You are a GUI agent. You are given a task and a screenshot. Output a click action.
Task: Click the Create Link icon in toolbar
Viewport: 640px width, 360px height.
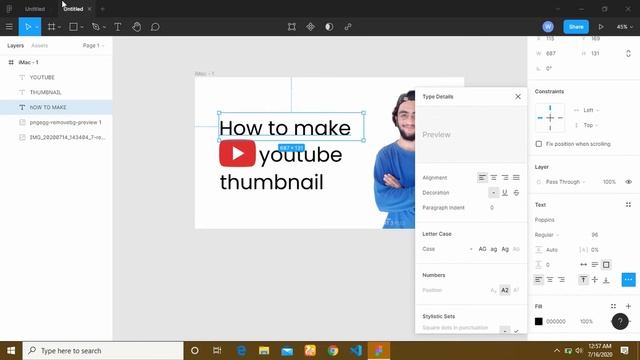(348, 27)
